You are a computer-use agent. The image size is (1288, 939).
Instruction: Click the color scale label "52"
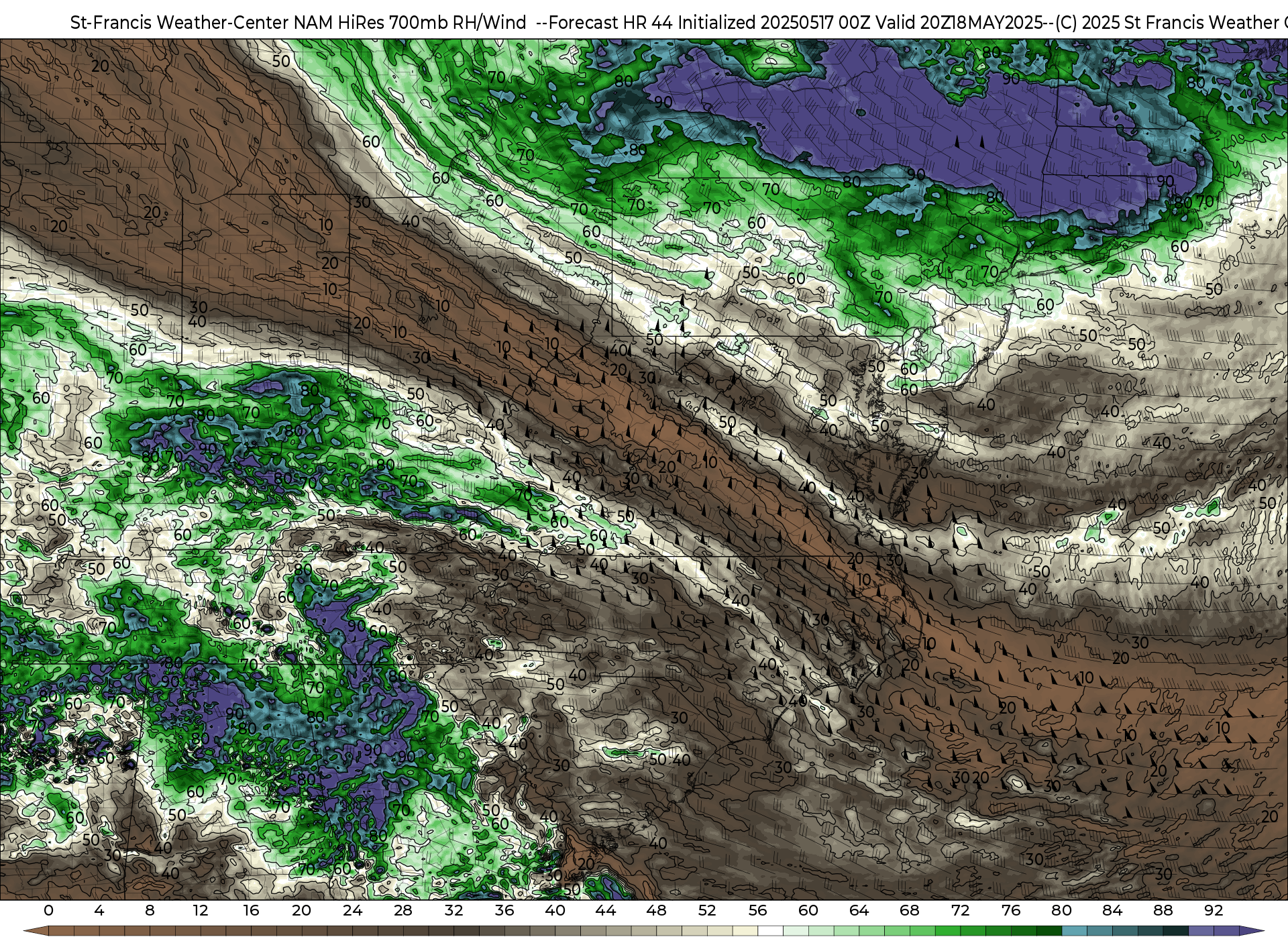pos(707,910)
